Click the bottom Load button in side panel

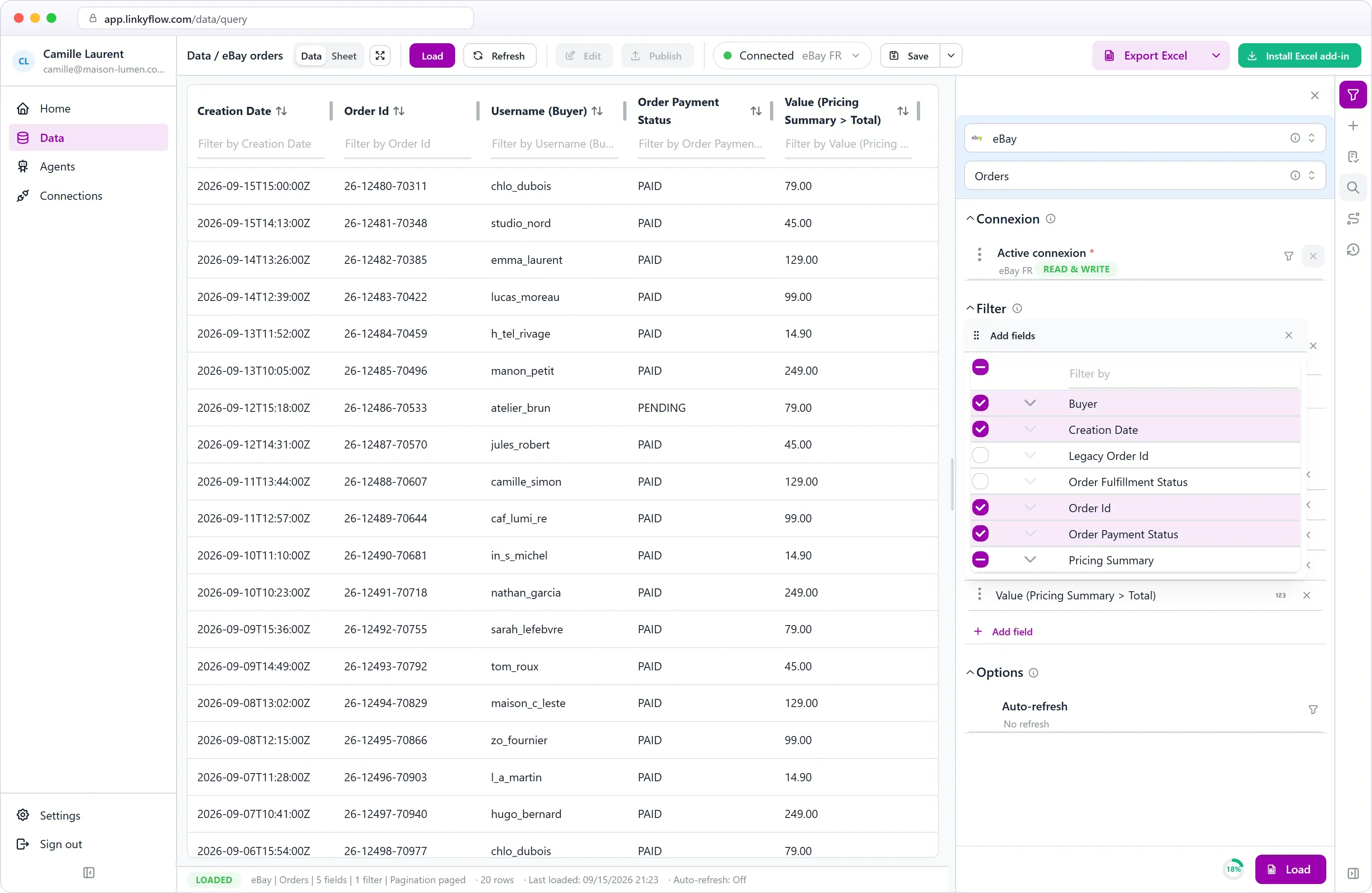(x=1291, y=869)
